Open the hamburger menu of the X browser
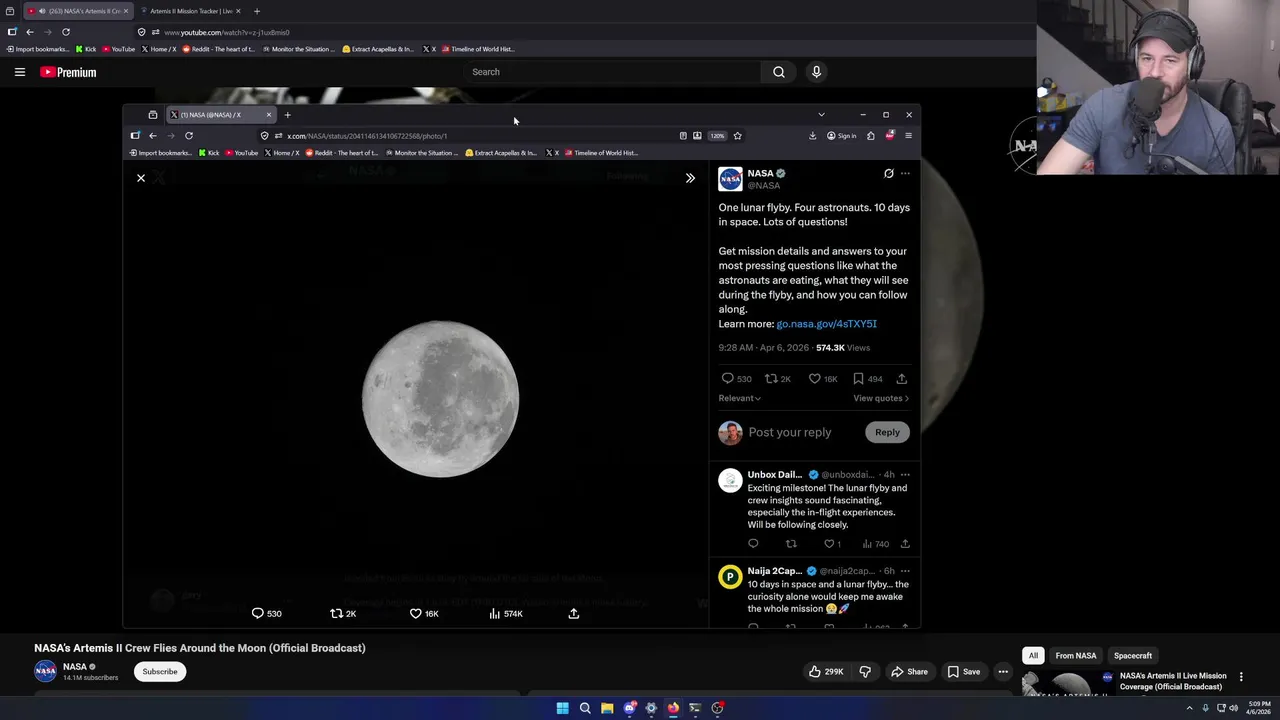The image size is (1280, 720). [908, 136]
